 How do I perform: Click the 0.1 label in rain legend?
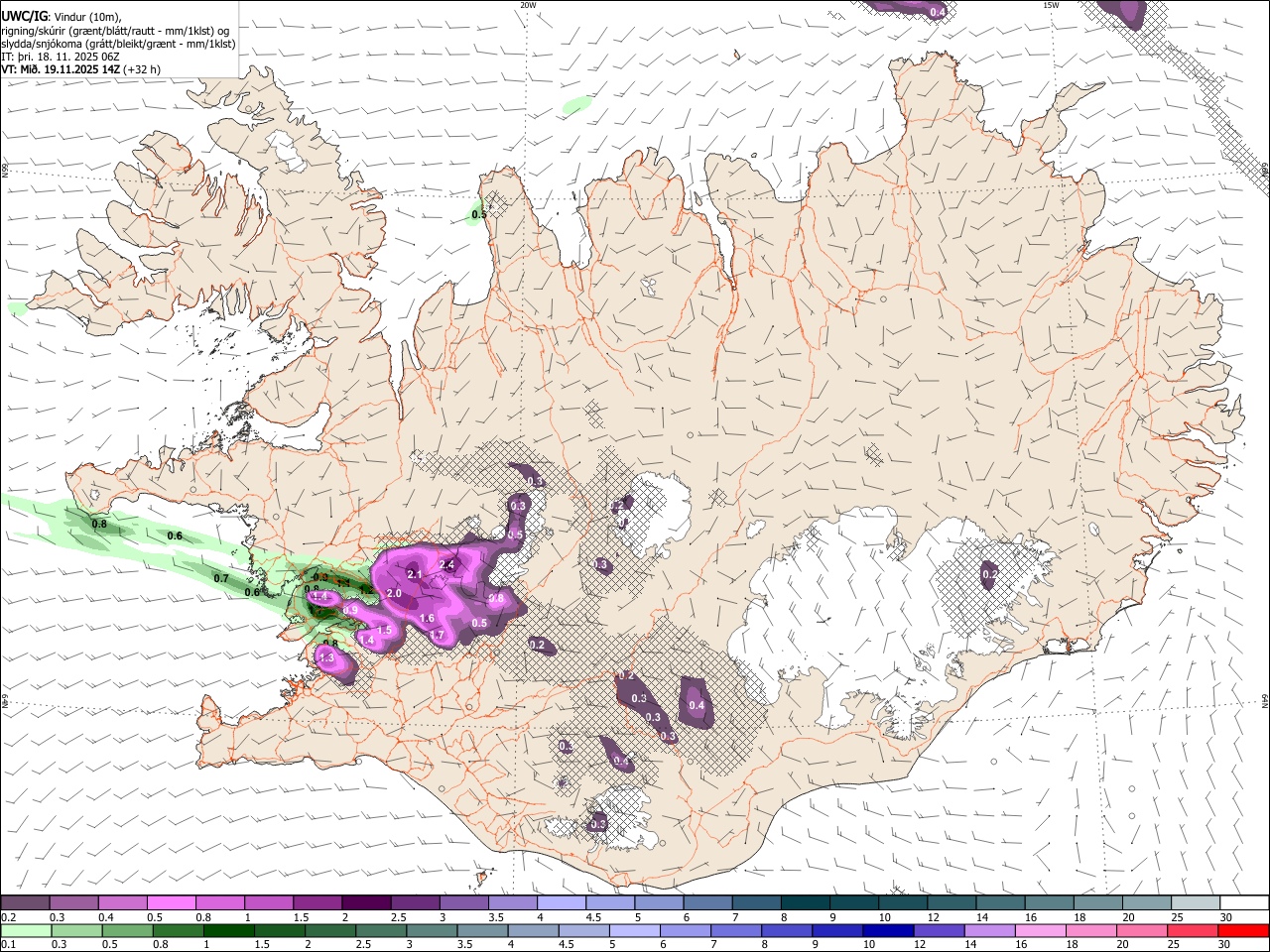(10, 945)
